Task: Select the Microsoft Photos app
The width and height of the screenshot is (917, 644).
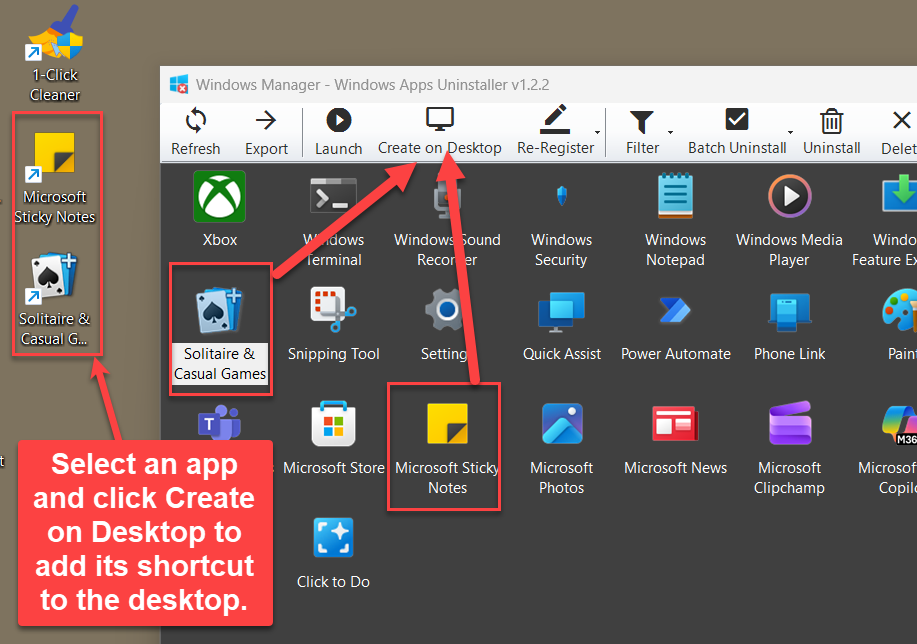Action: [x=561, y=447]
